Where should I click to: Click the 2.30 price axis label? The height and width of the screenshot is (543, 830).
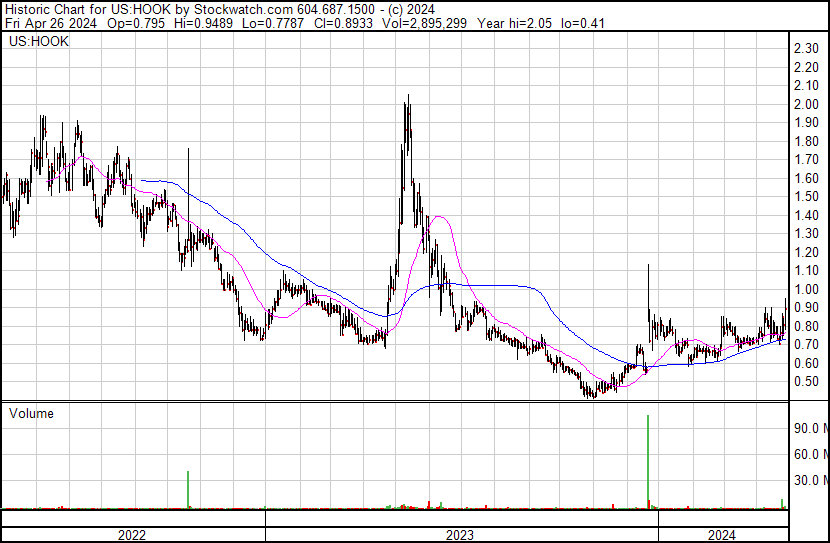(806, 48)
